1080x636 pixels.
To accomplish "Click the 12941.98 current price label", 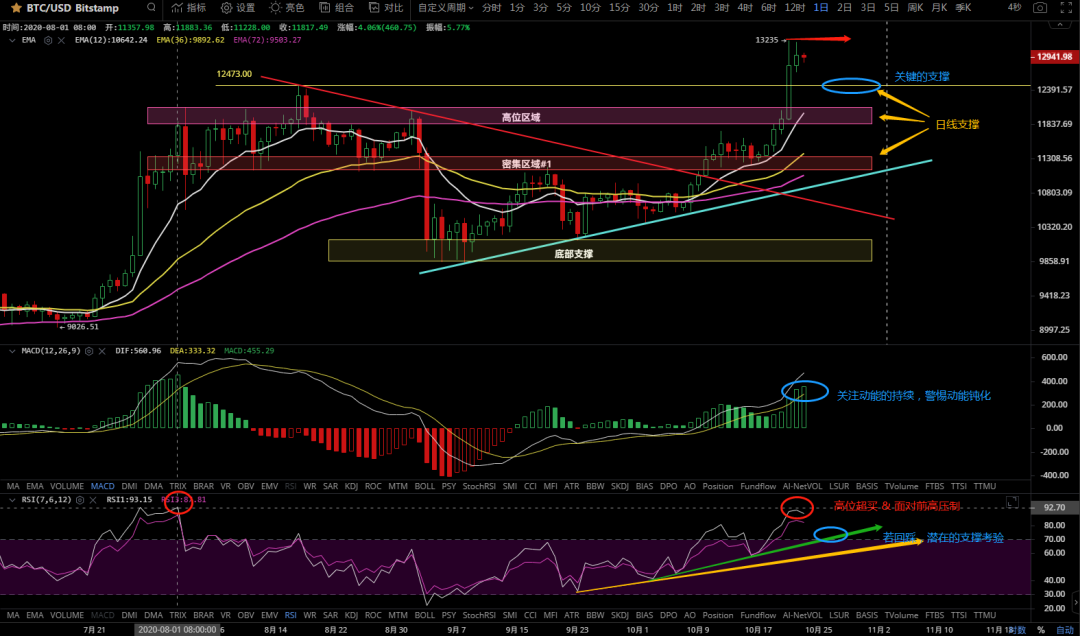I will pyautogui.click(x=1054, y=57).
